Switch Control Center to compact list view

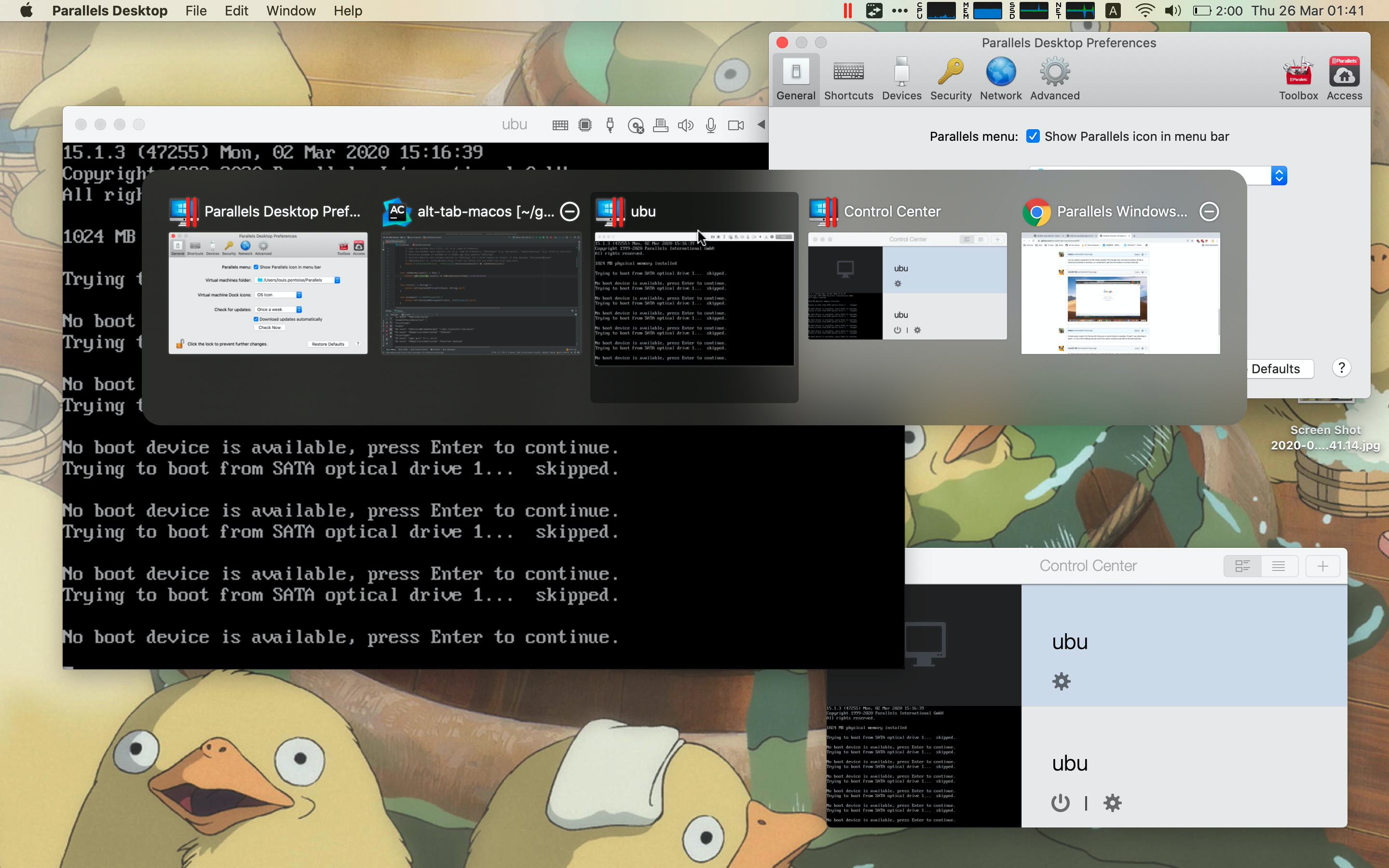point(1278,566)
